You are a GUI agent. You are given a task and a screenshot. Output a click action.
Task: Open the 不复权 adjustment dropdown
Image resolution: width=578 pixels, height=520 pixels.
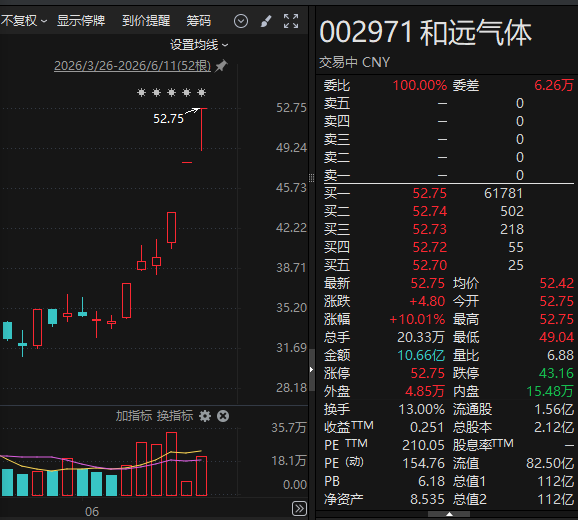tap(24, 21)
